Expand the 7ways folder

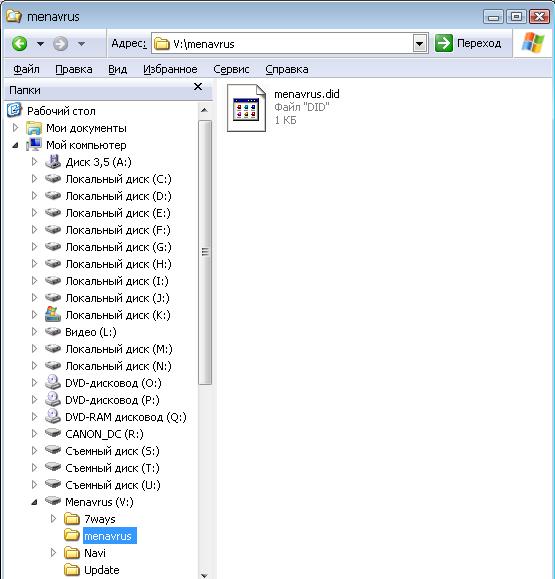tap(53, 518)
